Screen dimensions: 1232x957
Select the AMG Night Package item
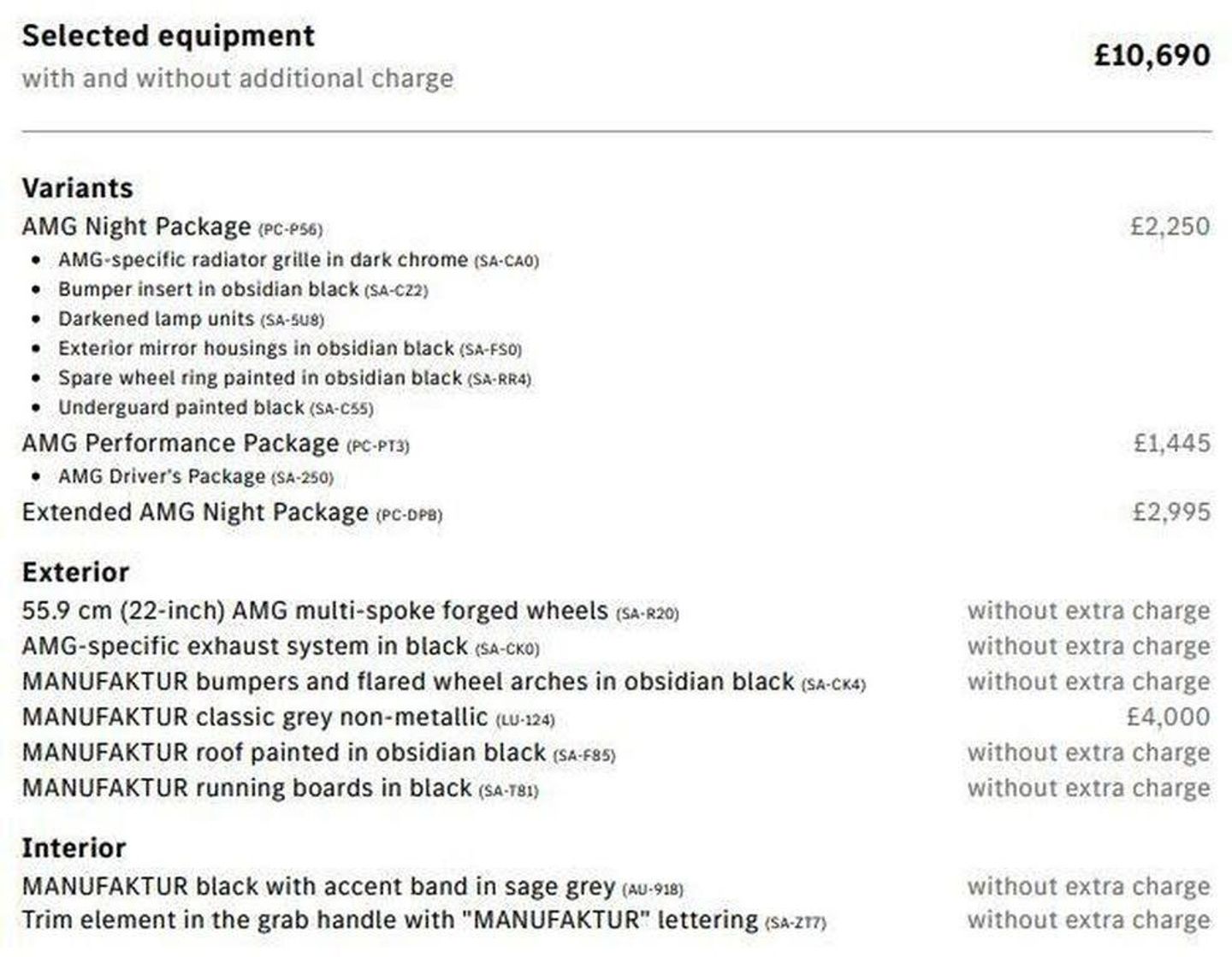point(137,227)
